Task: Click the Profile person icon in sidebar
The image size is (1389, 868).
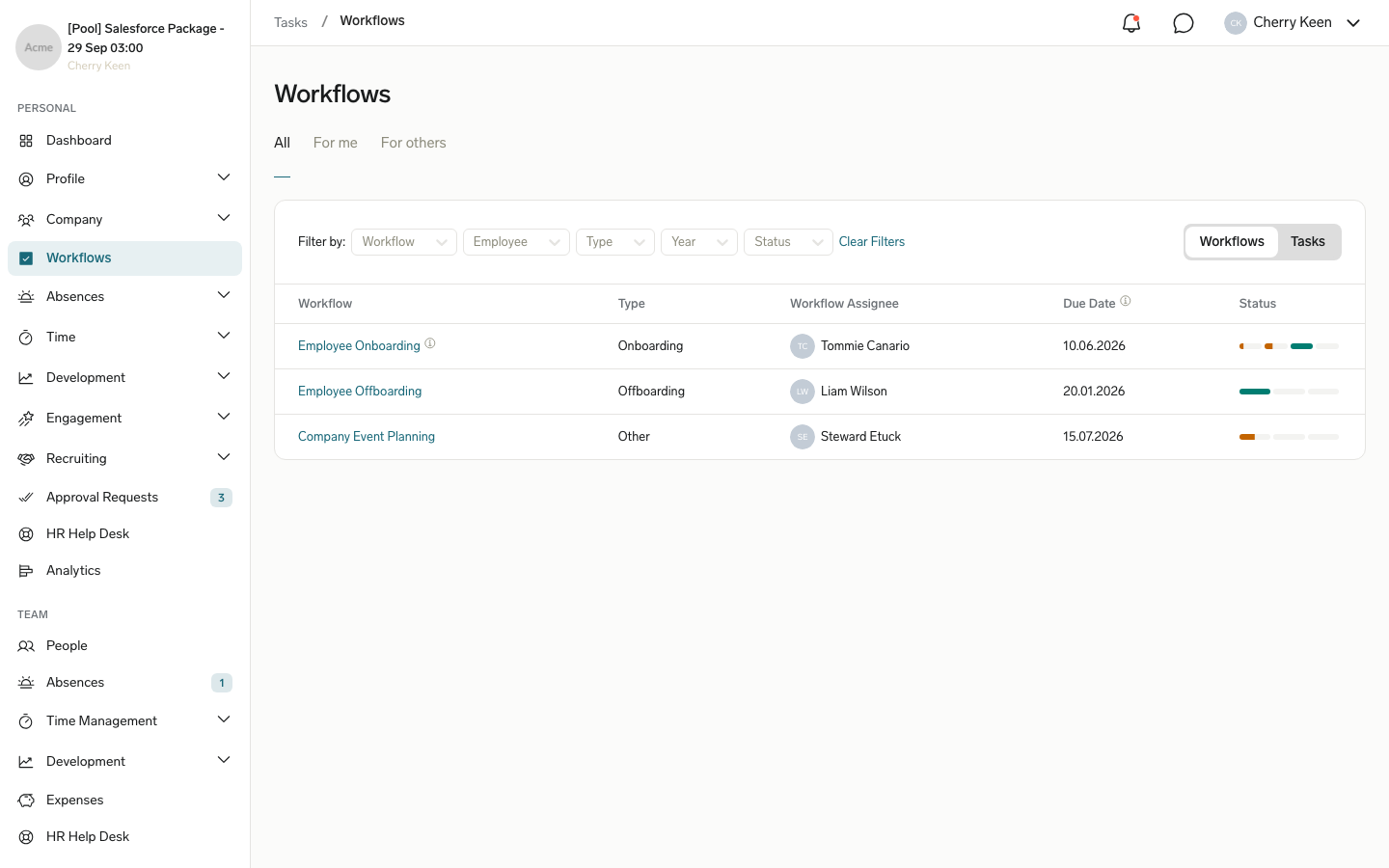Action: 26,179
